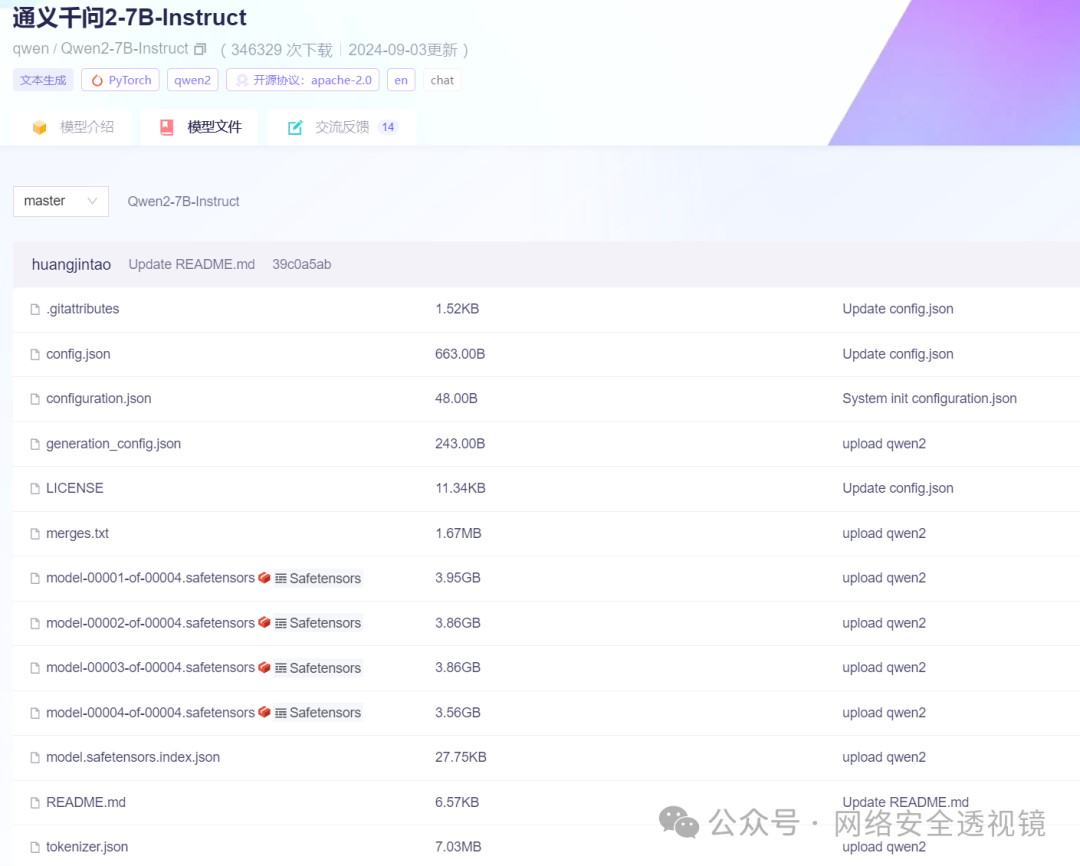Click file icon beside tokenizer.json
The height and width of the screenshot is (866, 1080).
35,847
